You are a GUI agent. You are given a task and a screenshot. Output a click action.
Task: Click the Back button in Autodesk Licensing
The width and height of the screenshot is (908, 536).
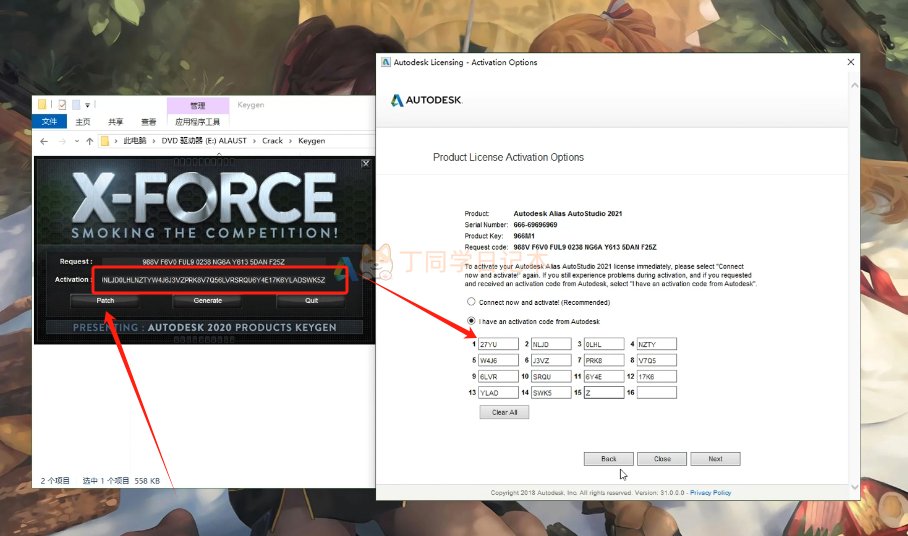(x=609, y=459)
